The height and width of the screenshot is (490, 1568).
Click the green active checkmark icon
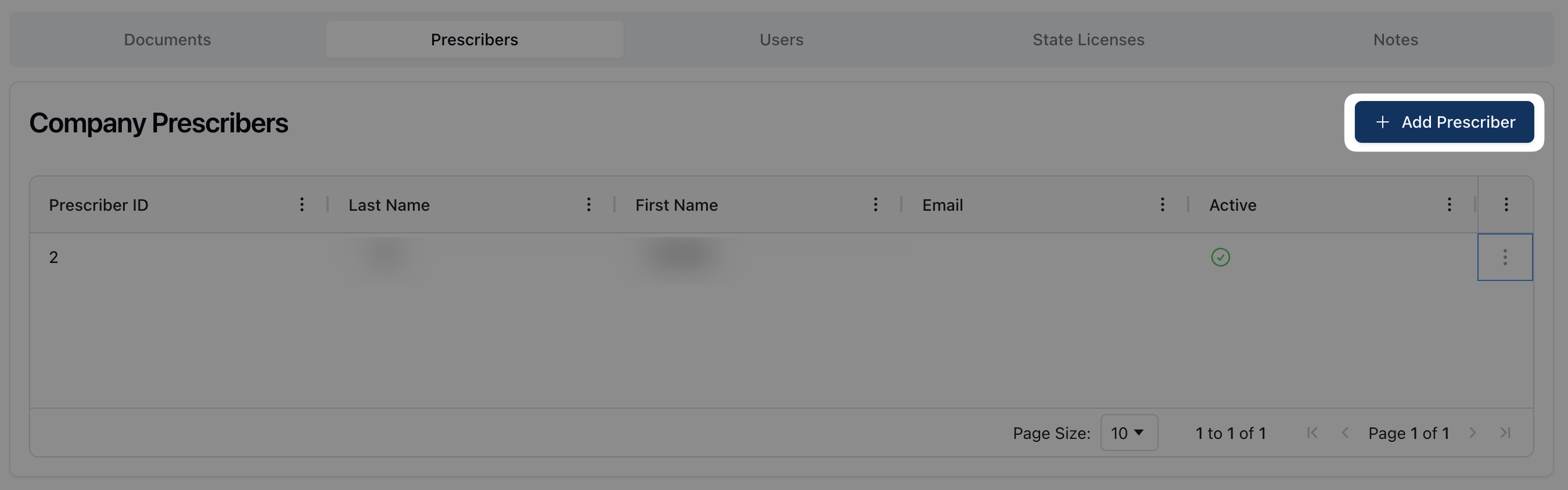click(x=1220, y=257)
